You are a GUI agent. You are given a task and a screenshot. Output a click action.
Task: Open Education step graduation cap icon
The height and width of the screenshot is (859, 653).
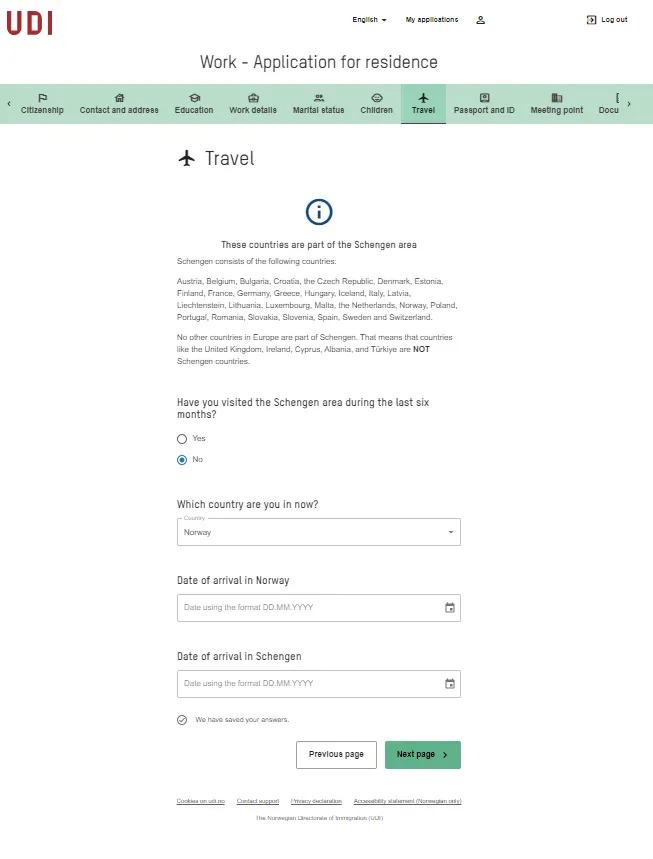point(194,98)
